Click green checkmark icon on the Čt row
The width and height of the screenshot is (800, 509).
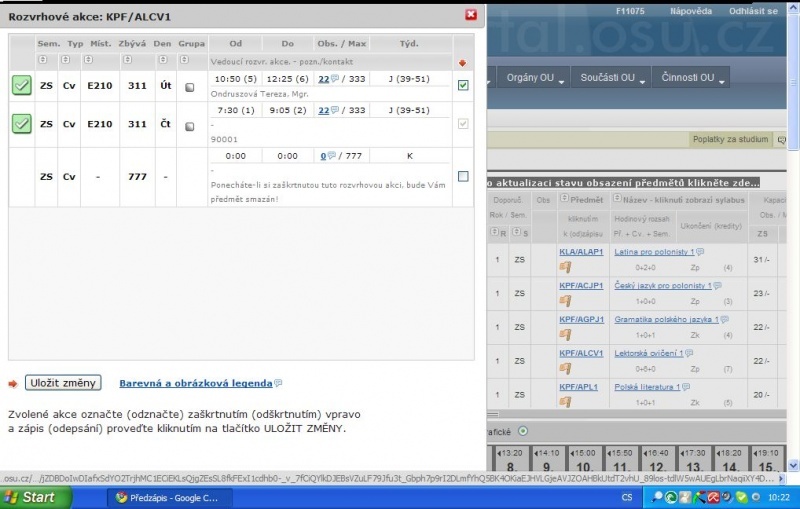(22, 124)
